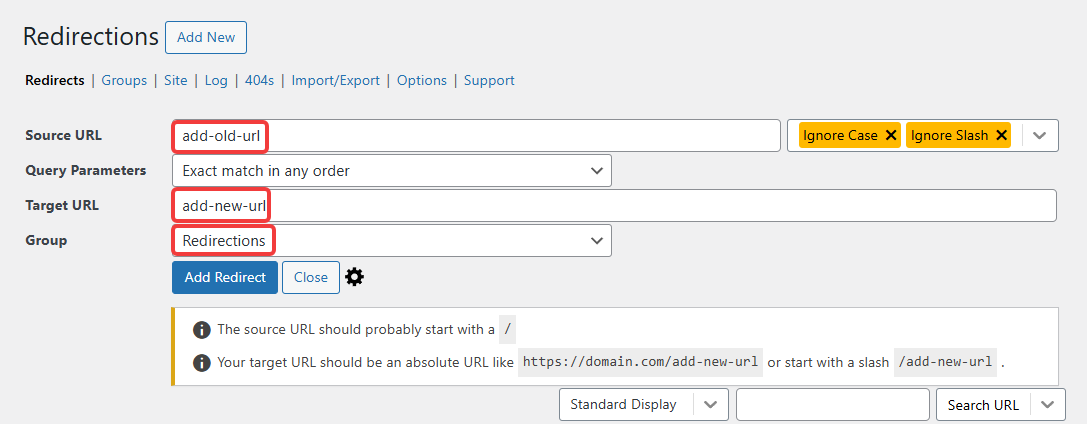The image size is (1087, 424).
Task: Switch to the Groups tab
Action: [x=124, y=80]
